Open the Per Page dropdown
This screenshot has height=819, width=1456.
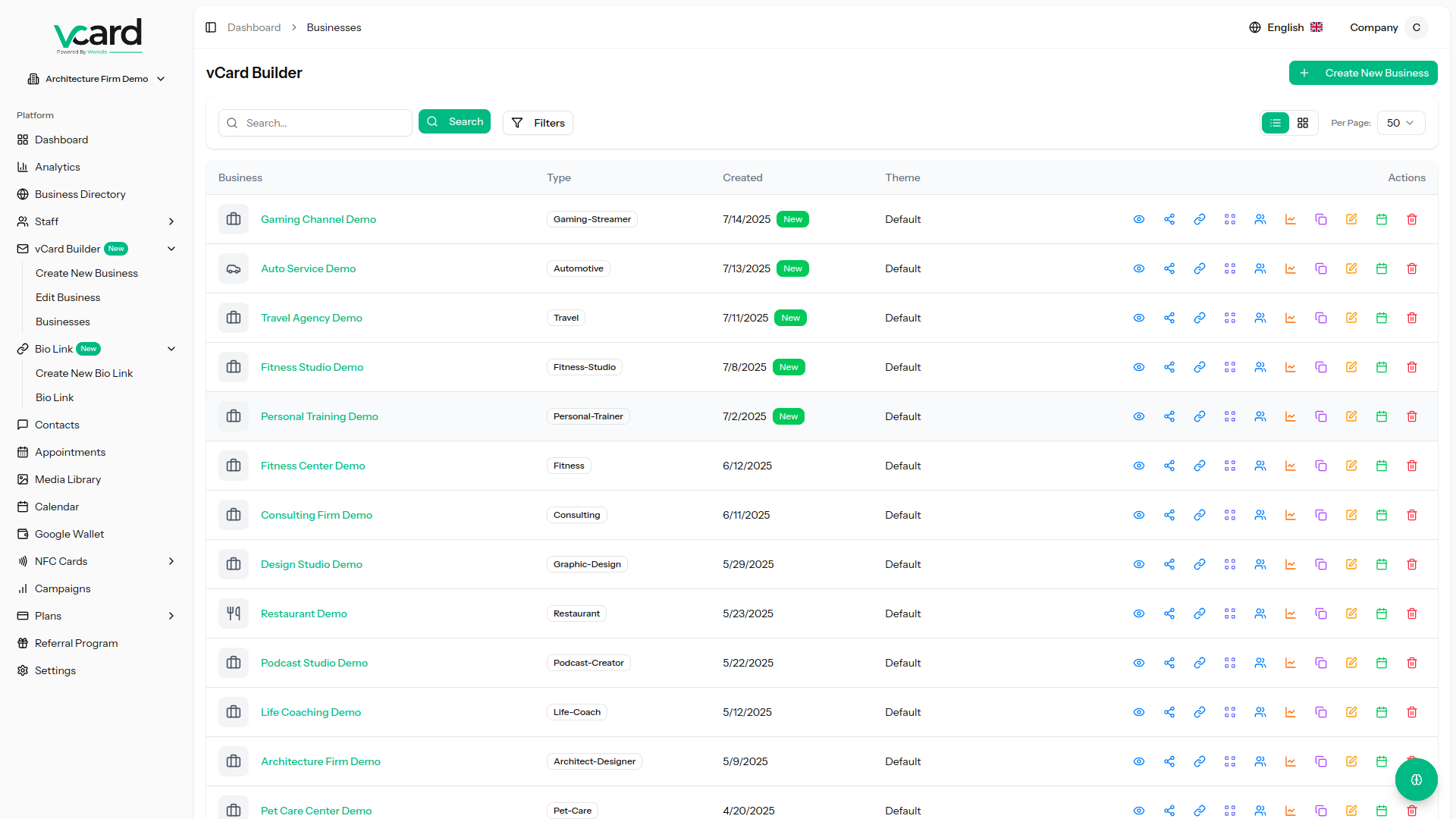(x=1400, y=122)
